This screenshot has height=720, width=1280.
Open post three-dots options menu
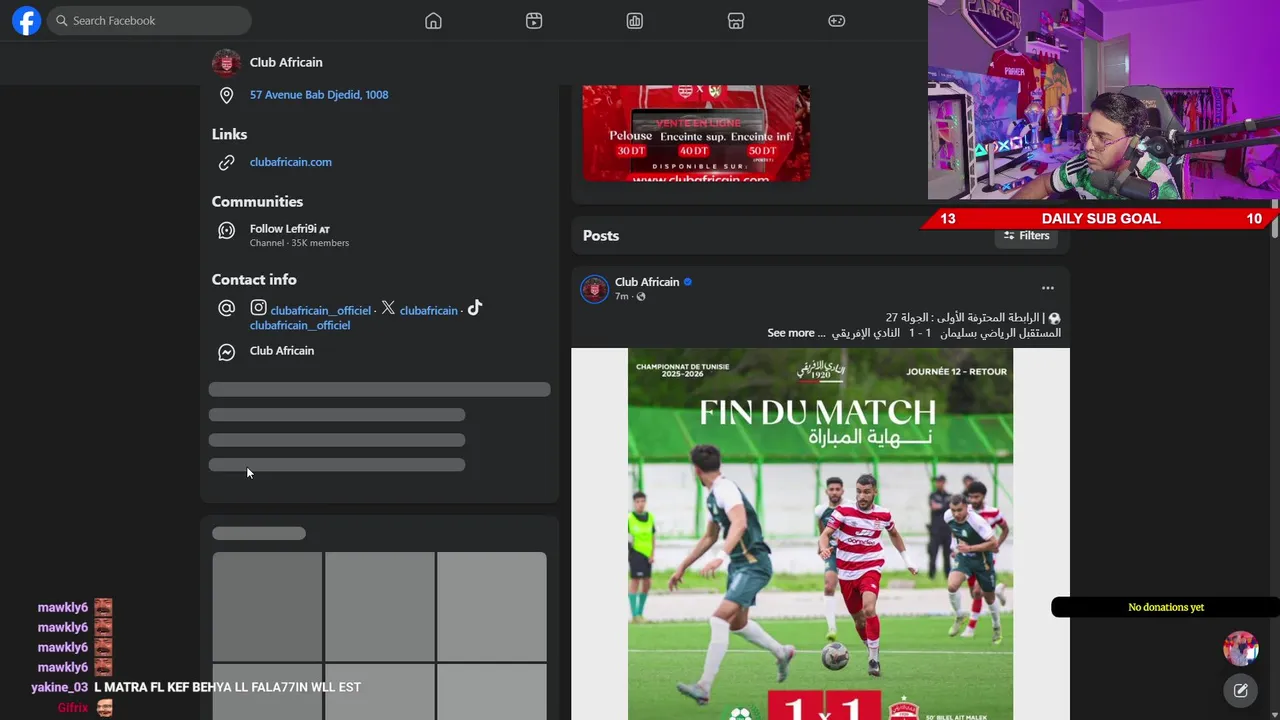1048,288
